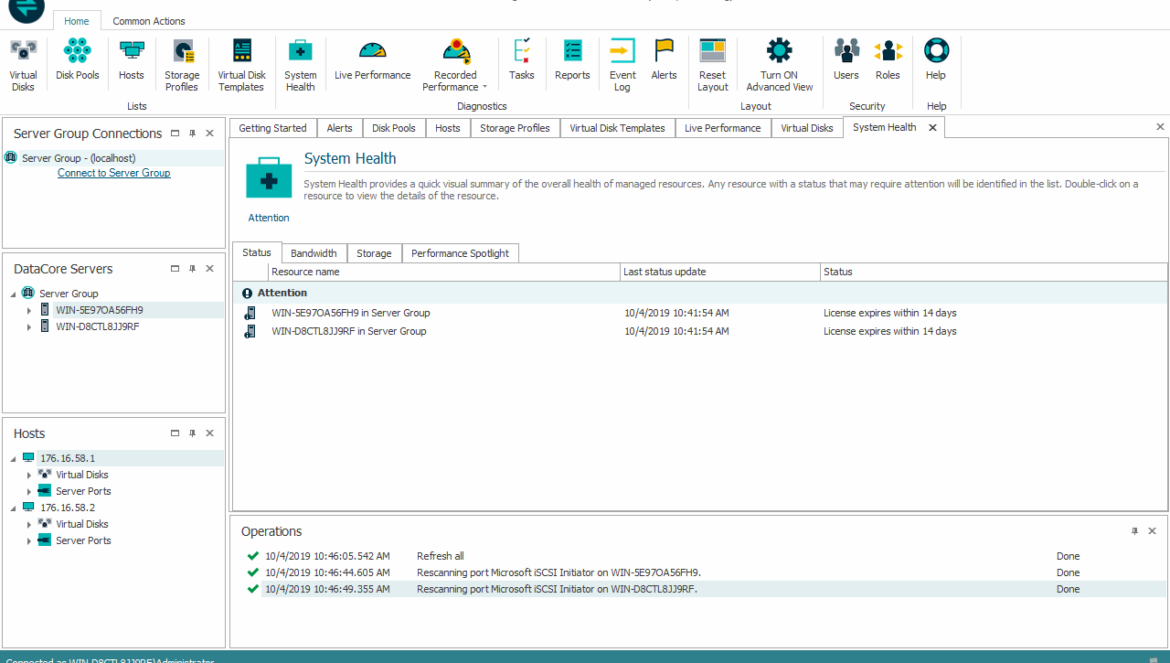This screenshot has height=663, width=1170.
Task: Maximize the Hosts panel
Action: pos(175,433)
